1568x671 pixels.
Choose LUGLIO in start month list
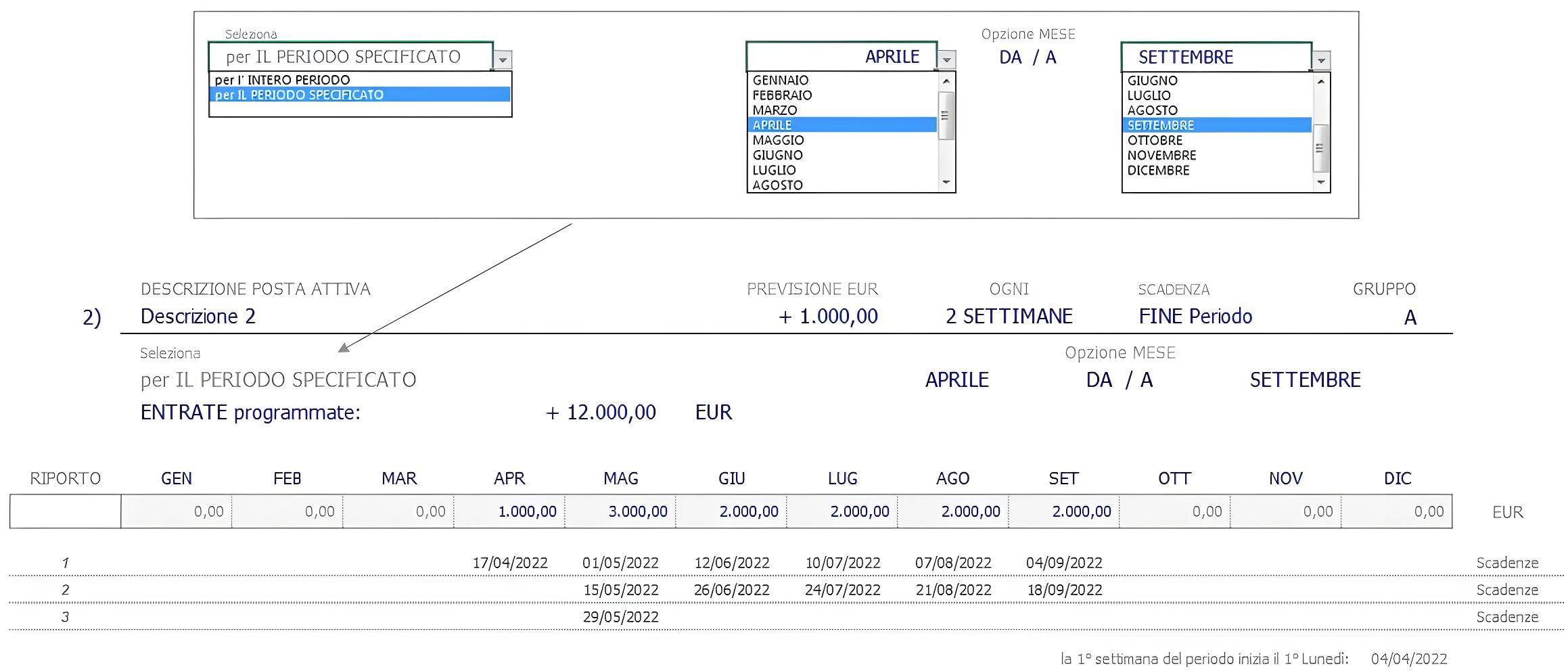tap(842, 170)
